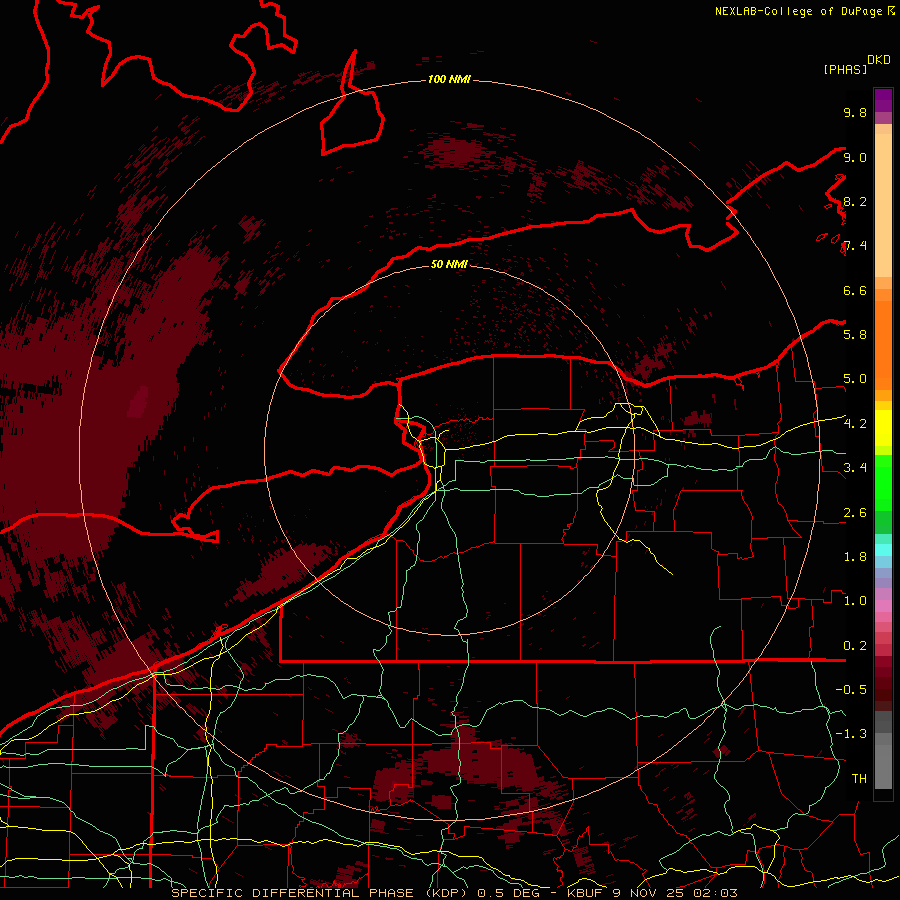Pick the pink color bar segment
Screen dimensions: 900x900
click(883, 606)
